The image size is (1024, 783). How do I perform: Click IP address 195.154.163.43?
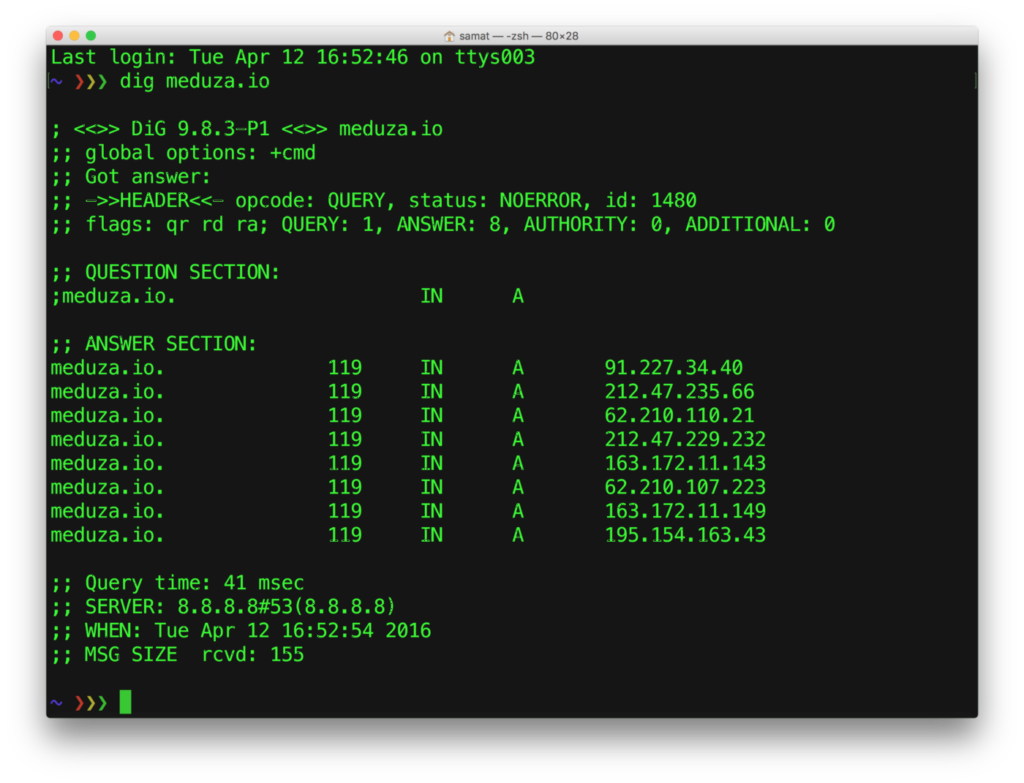click(686, 535)
